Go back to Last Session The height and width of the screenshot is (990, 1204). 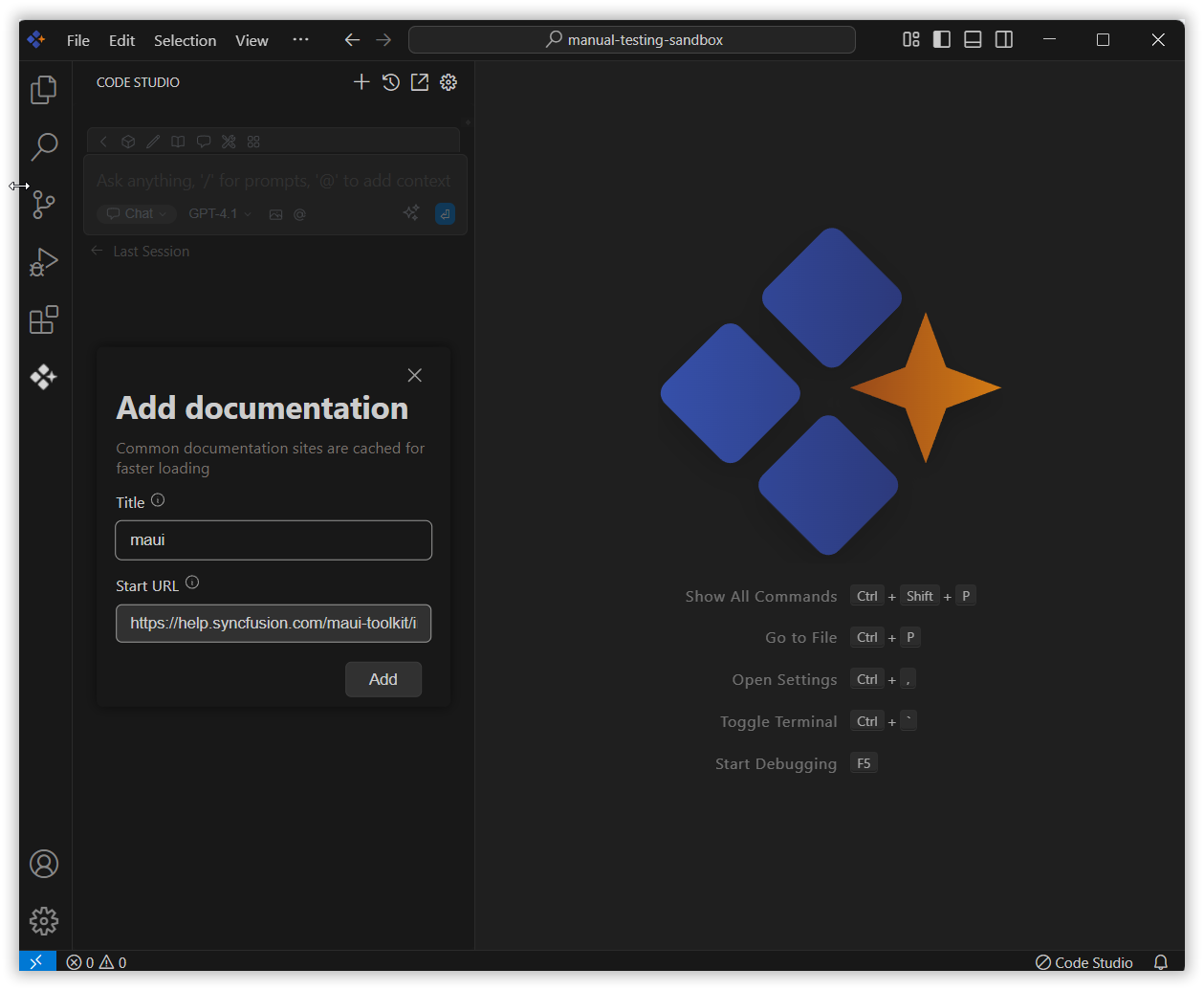141,251
